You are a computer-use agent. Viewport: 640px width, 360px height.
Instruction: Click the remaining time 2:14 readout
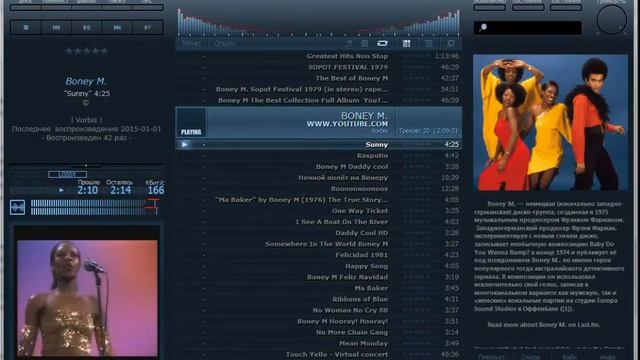pyautogui.click(x=120, y=190)
